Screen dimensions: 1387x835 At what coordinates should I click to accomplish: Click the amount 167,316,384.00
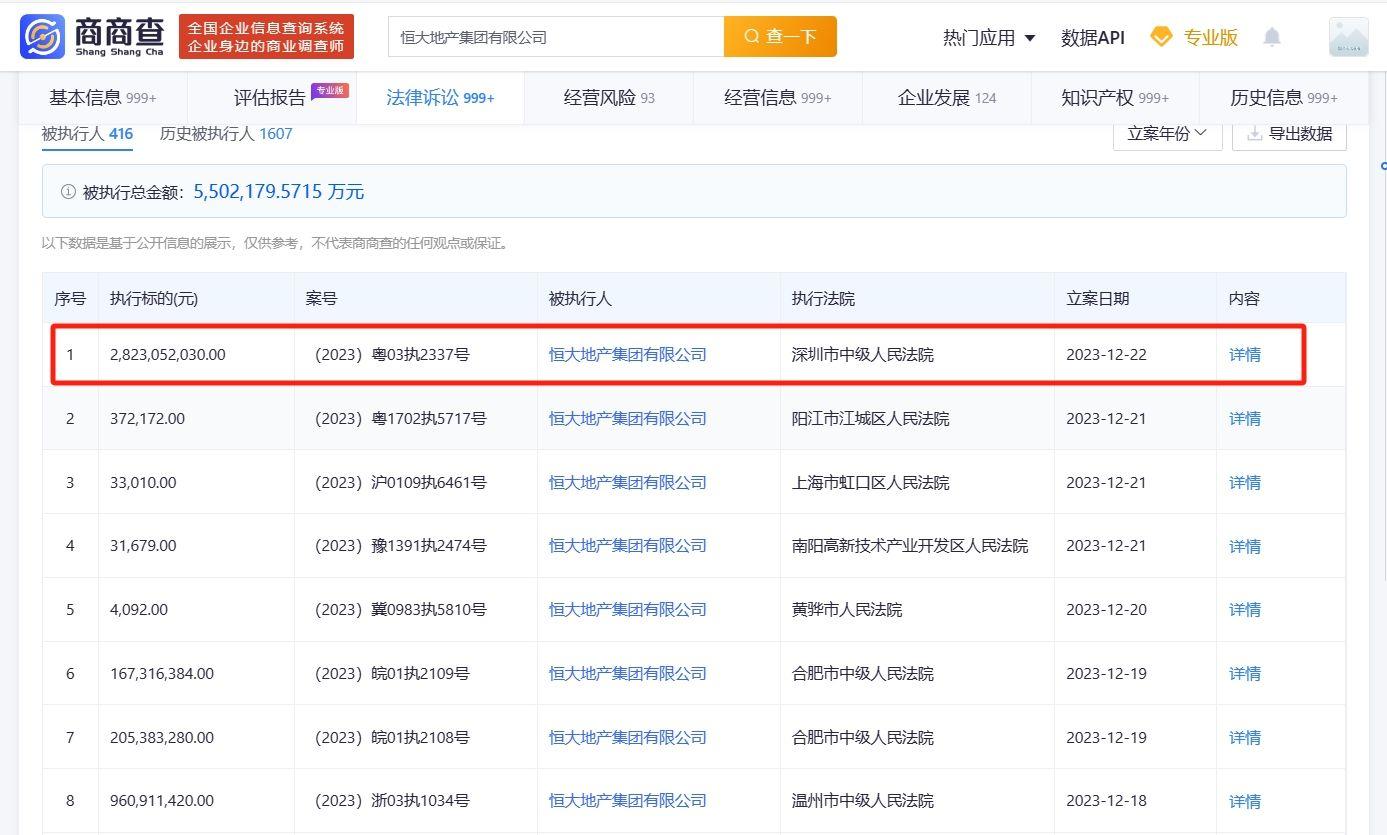162,673
